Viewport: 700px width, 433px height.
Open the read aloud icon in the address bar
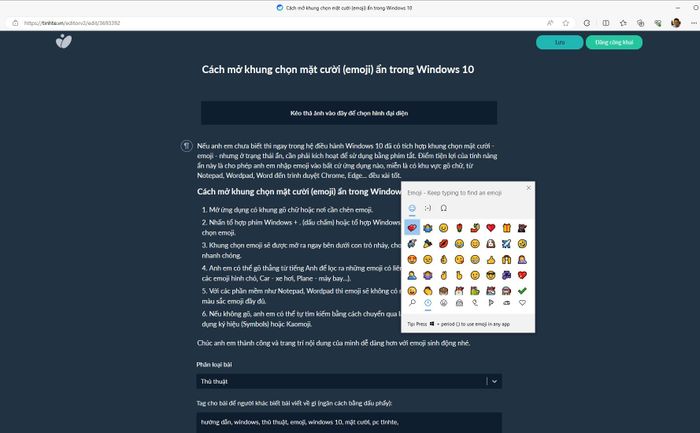coord(550,23)
